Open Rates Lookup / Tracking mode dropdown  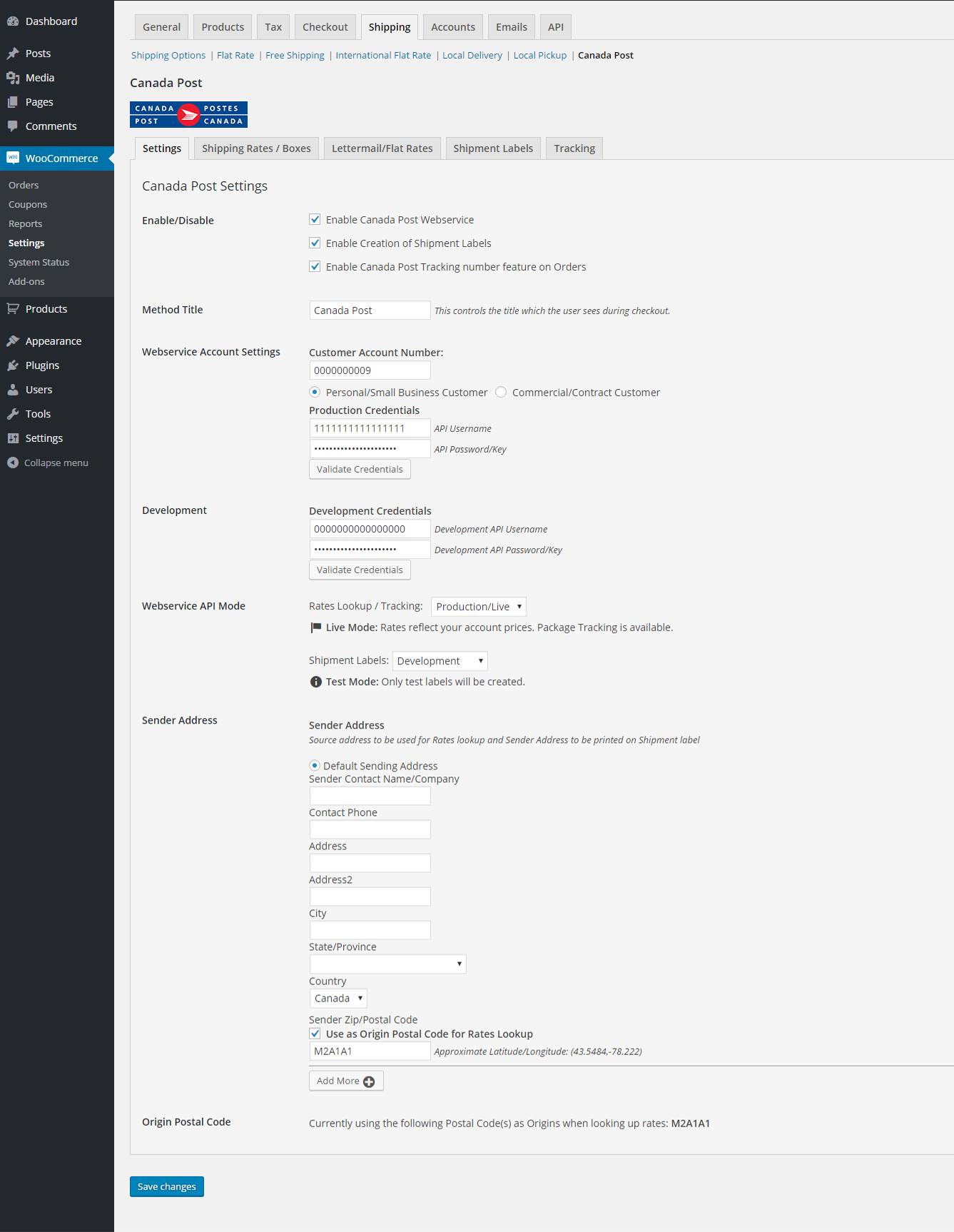coord(478,607)
